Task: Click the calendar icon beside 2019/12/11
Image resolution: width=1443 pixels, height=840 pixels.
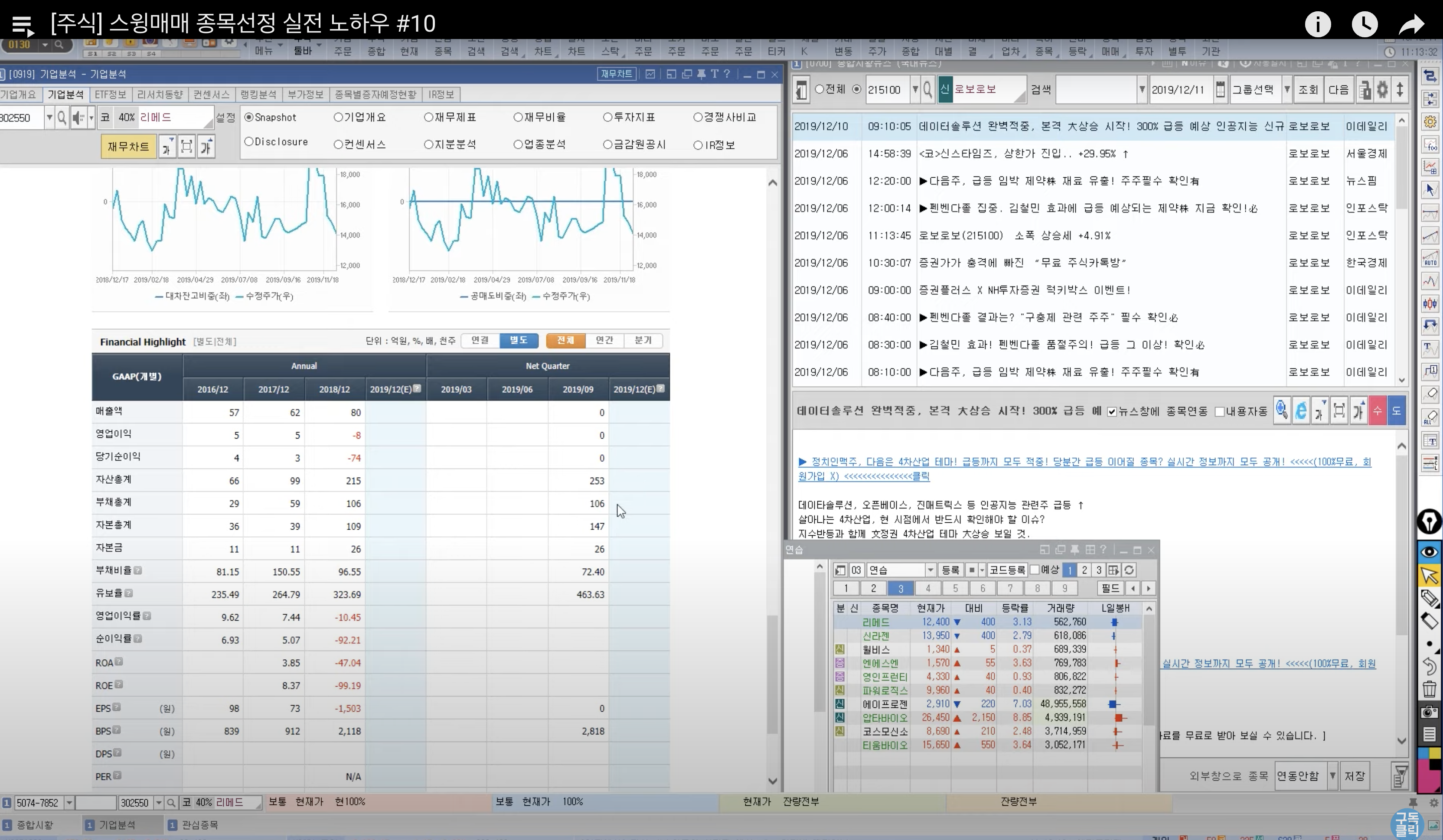Action: [1220, 90]
